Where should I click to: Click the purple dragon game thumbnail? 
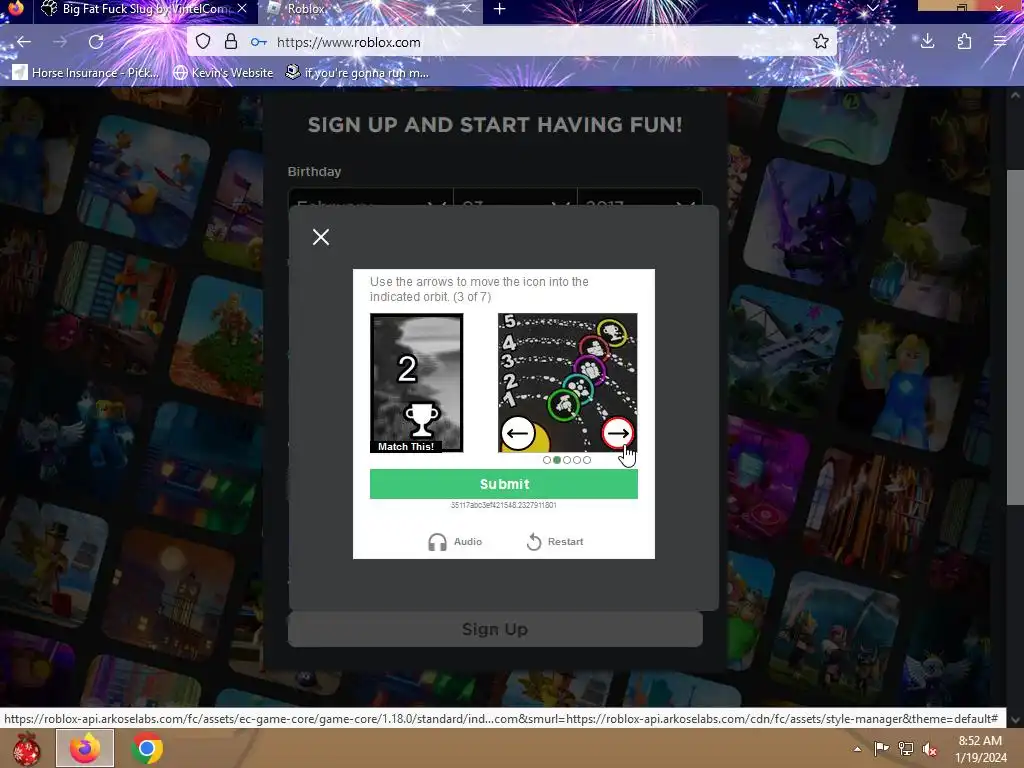click(x=810, y=222)
